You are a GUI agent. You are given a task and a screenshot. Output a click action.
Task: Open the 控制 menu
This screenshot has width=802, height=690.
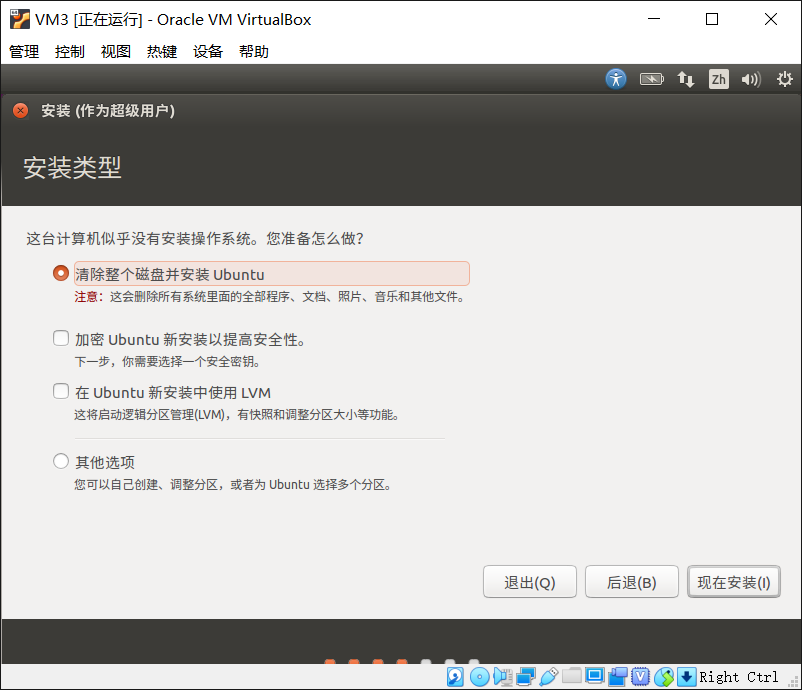click(70, 52)
